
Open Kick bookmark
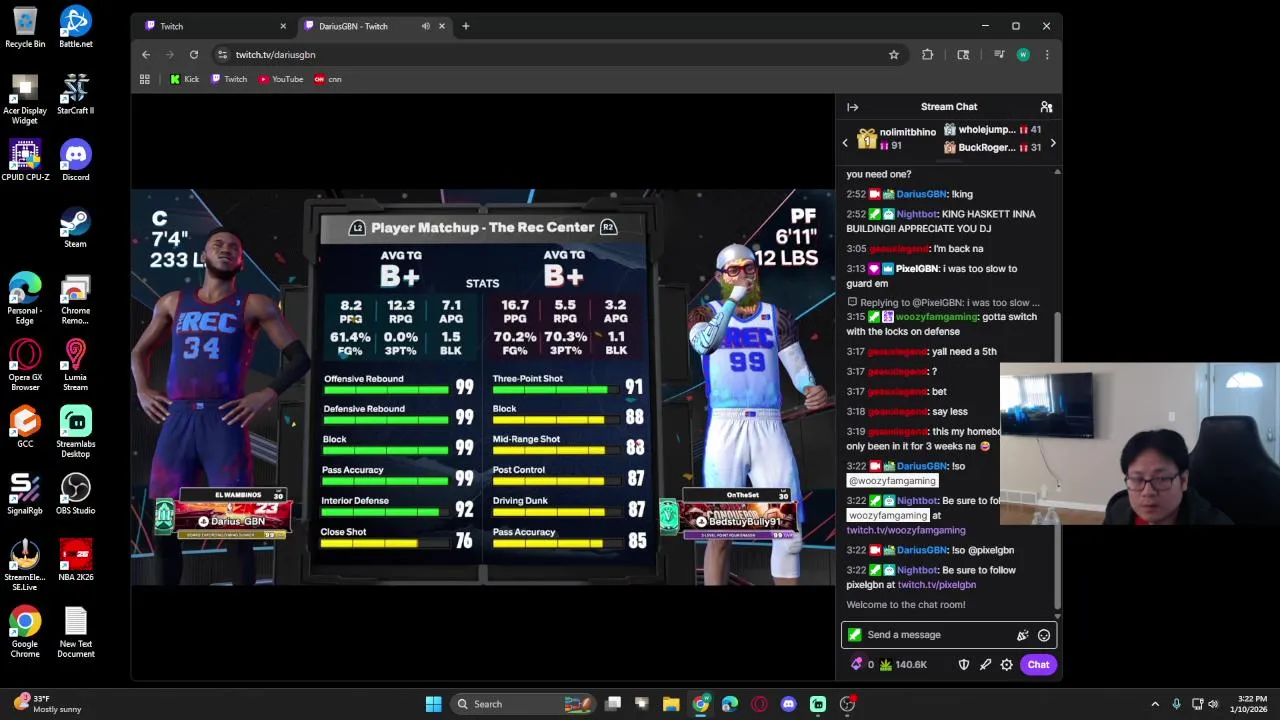pos(185,79)
